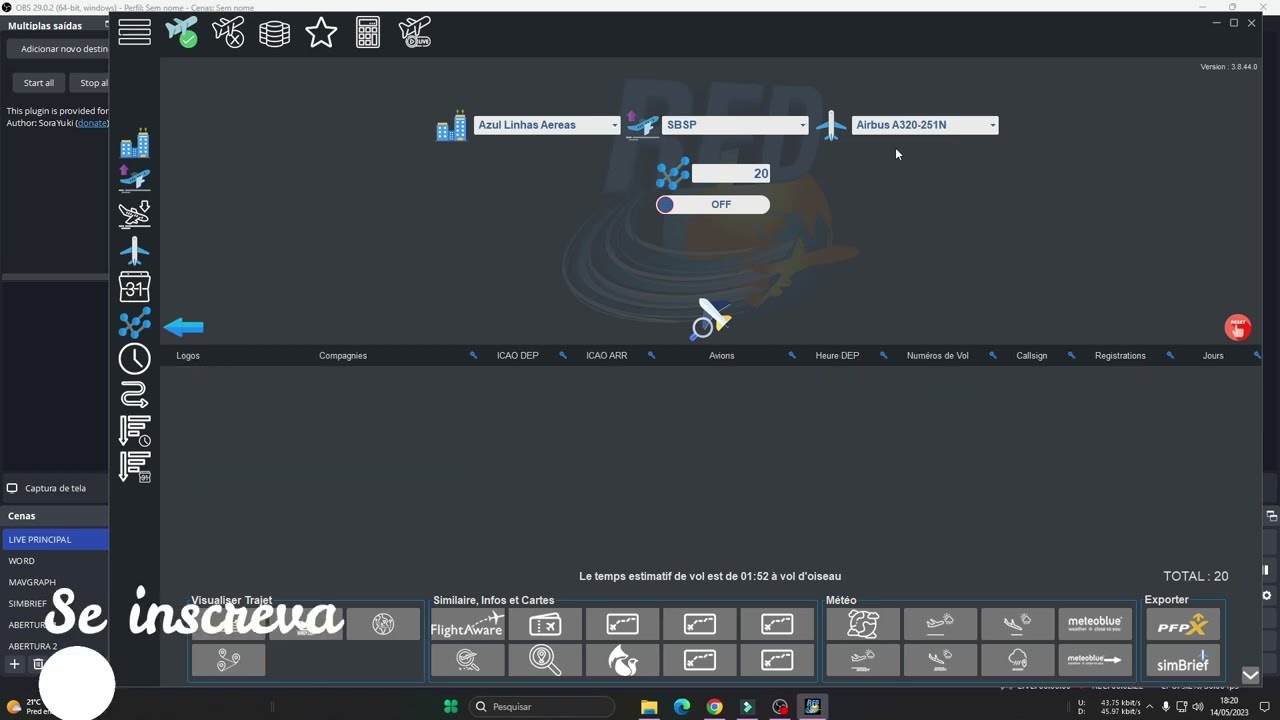
Task: Add a scene with plus icon in OBS
Action: [x=14, y=664]
